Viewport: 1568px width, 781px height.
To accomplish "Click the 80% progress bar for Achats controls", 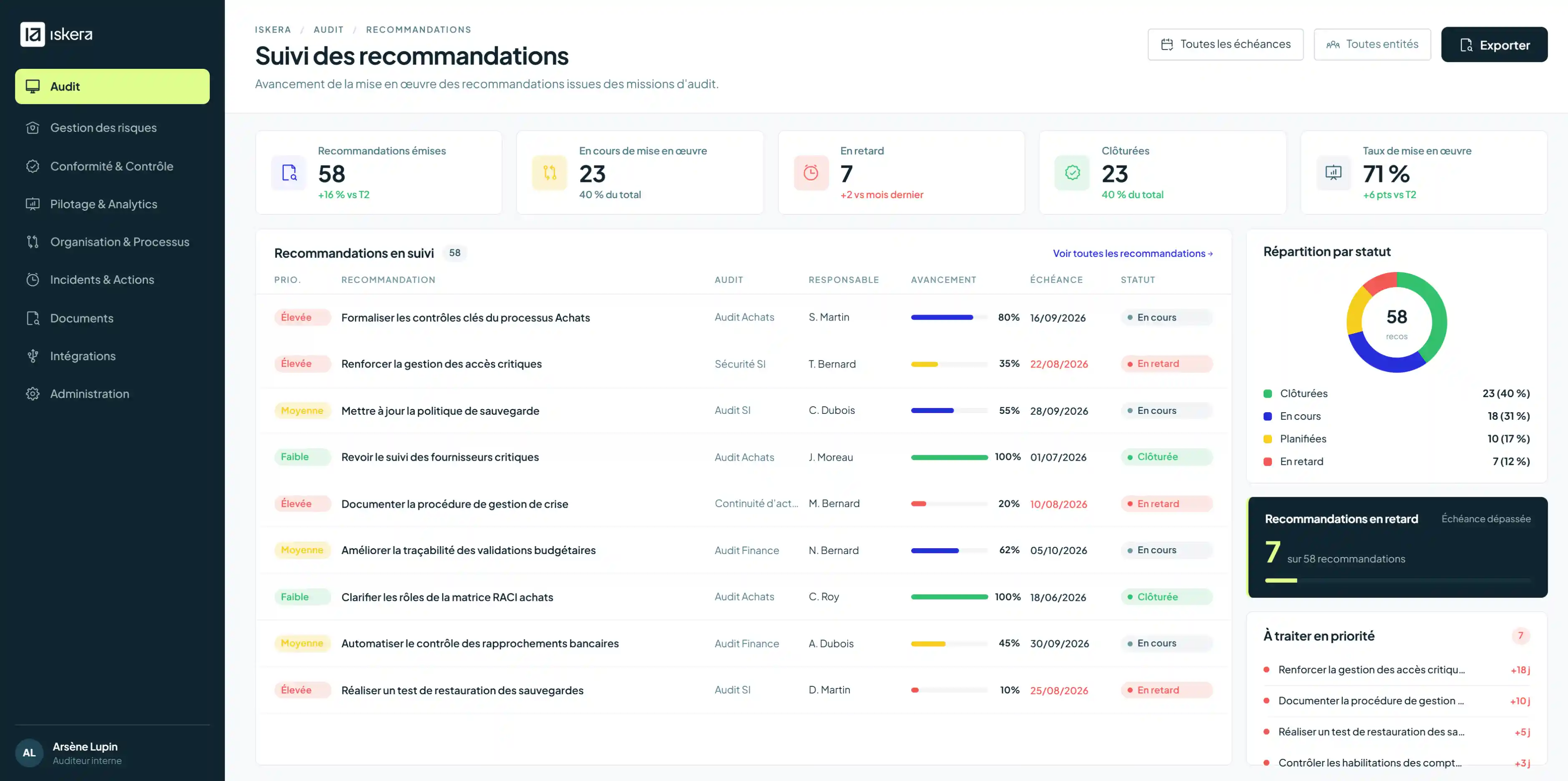I will pos(949,317).
